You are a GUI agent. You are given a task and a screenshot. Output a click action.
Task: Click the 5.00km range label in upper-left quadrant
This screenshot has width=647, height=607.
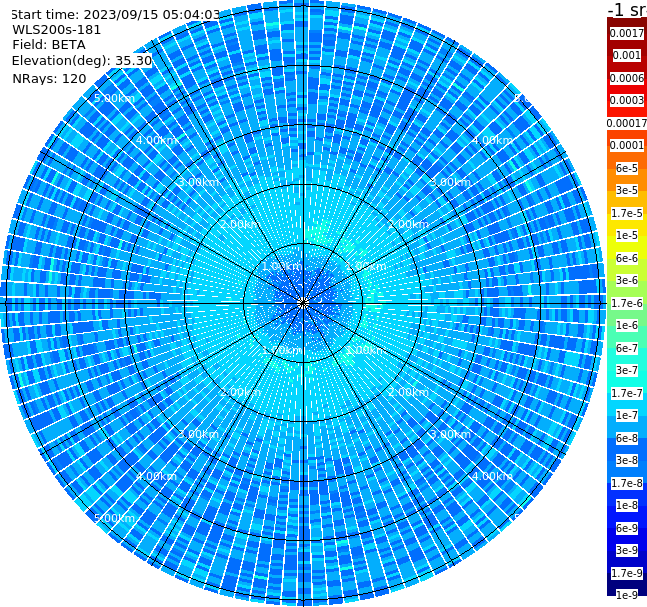114,99
